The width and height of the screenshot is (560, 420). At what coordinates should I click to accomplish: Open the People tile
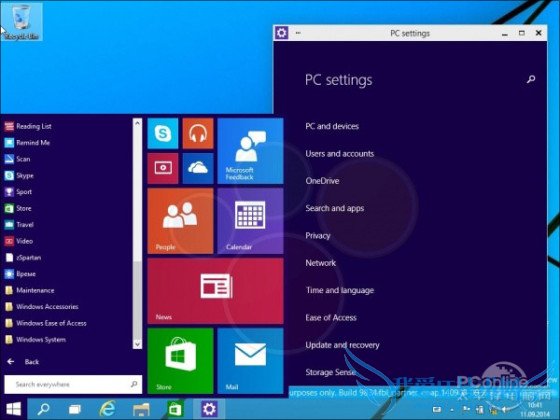pos(180,221)
